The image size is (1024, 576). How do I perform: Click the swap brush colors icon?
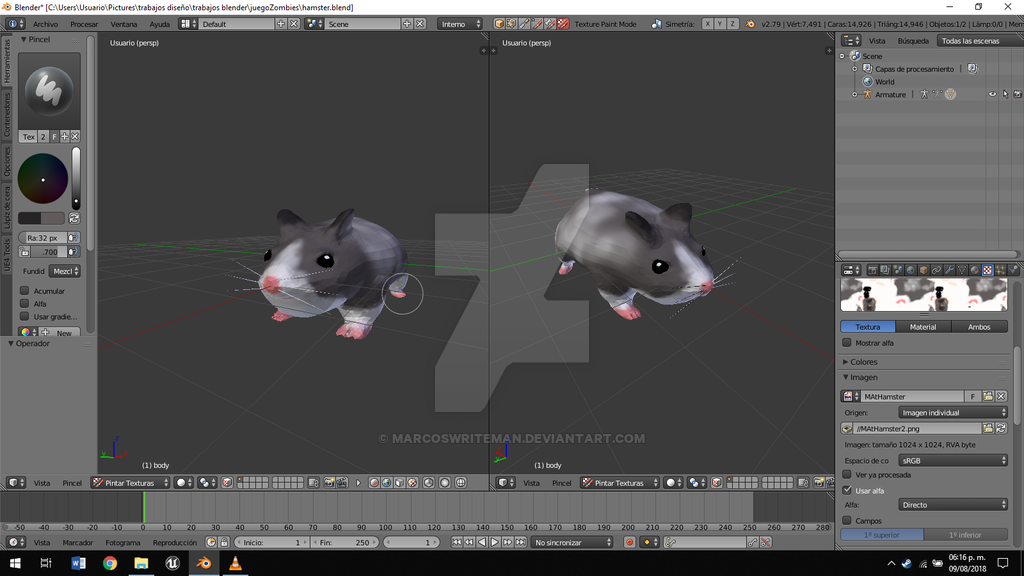pos(74,218)
